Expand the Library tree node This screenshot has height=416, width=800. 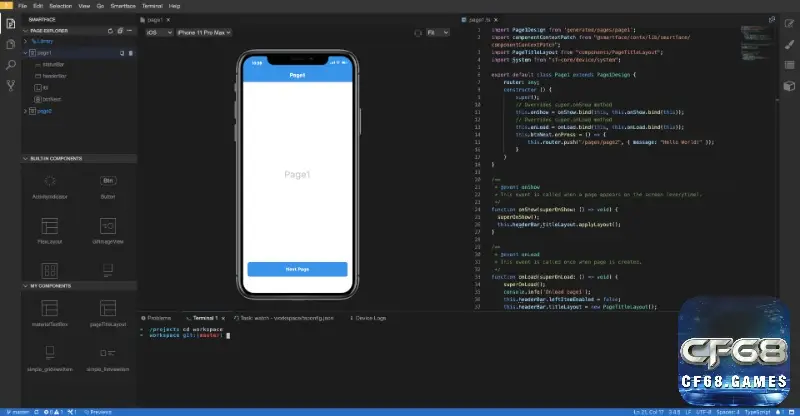26,41
